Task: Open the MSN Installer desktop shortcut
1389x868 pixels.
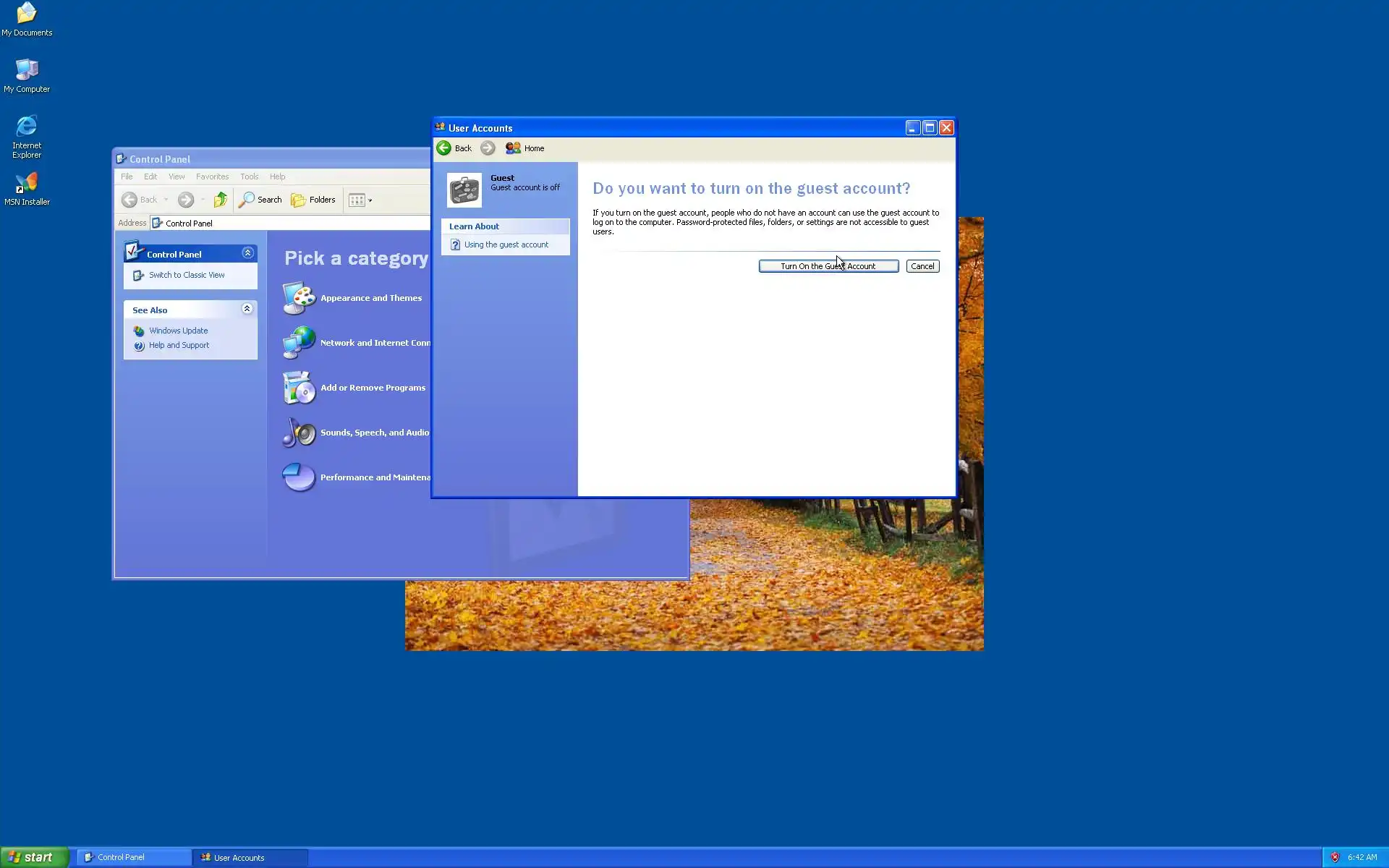Action: click(27, 183)
